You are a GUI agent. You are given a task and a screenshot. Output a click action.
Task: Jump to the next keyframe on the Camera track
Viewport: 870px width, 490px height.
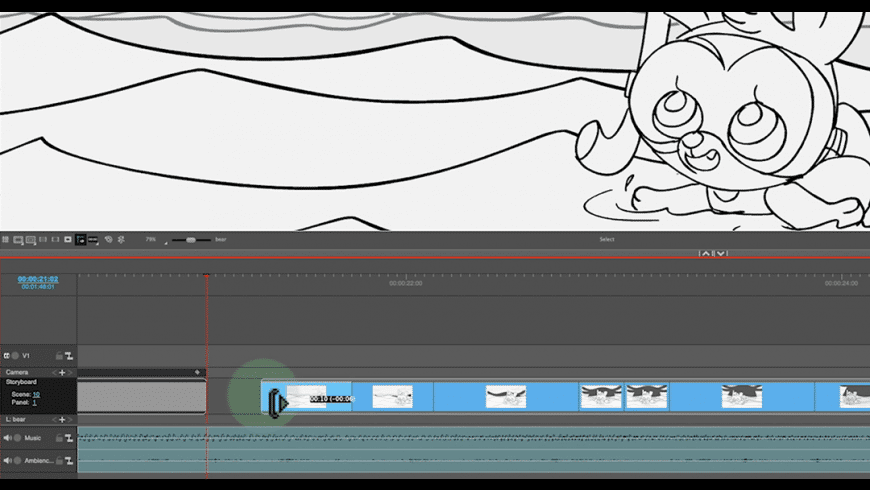click(x=70, y=372)
